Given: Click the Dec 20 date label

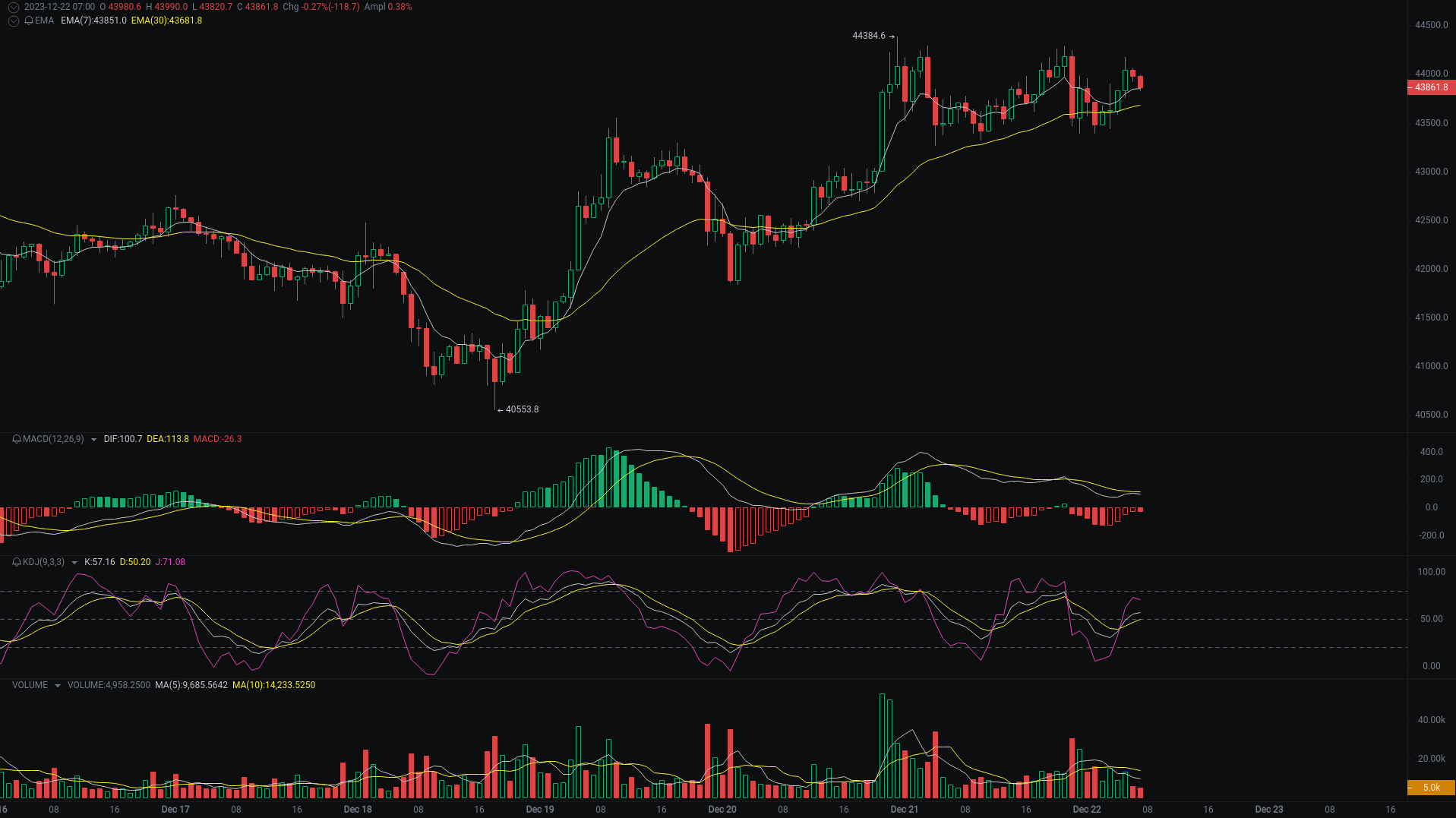Looking at the screenshot, I should coord(722,810).
